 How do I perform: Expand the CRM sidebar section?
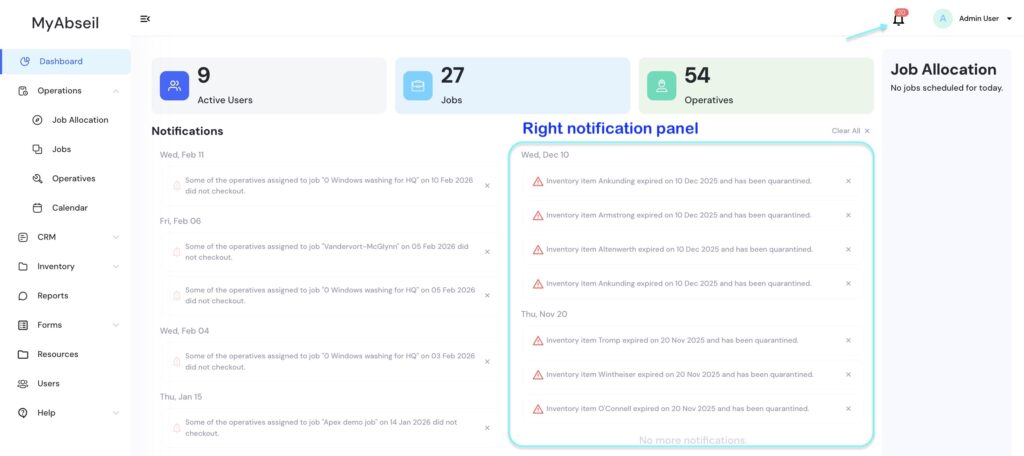[x=116, y=237]
